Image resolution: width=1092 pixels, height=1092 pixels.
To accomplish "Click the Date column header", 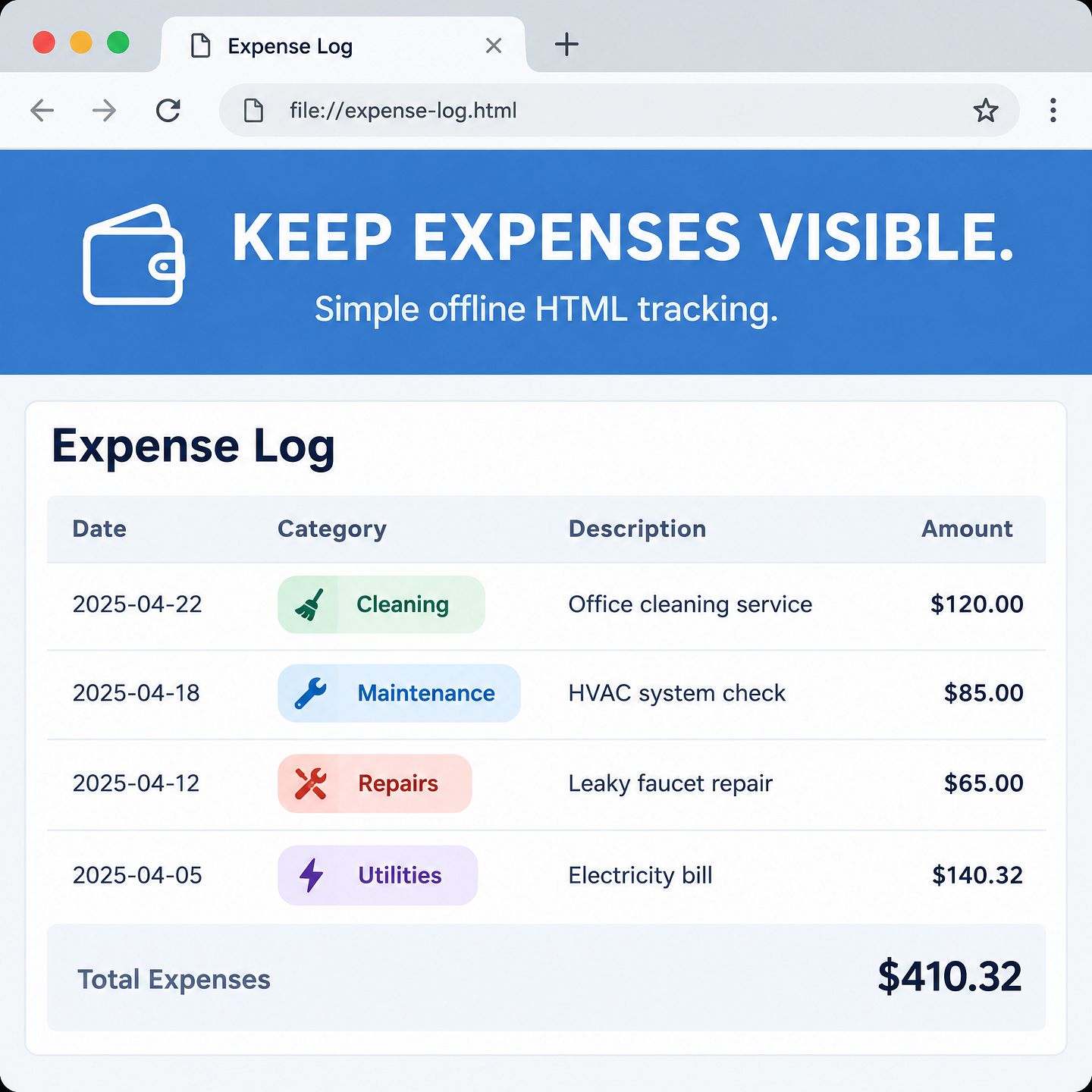I will coord(99,529).
